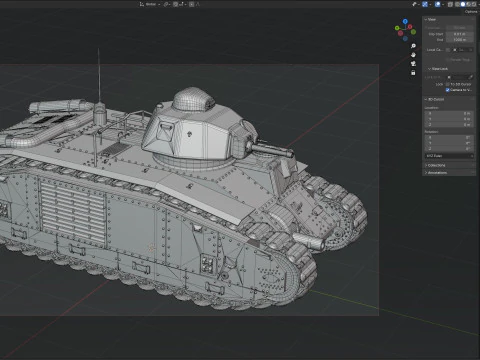Enable the Local Camera checkbox

pos(448,50)
